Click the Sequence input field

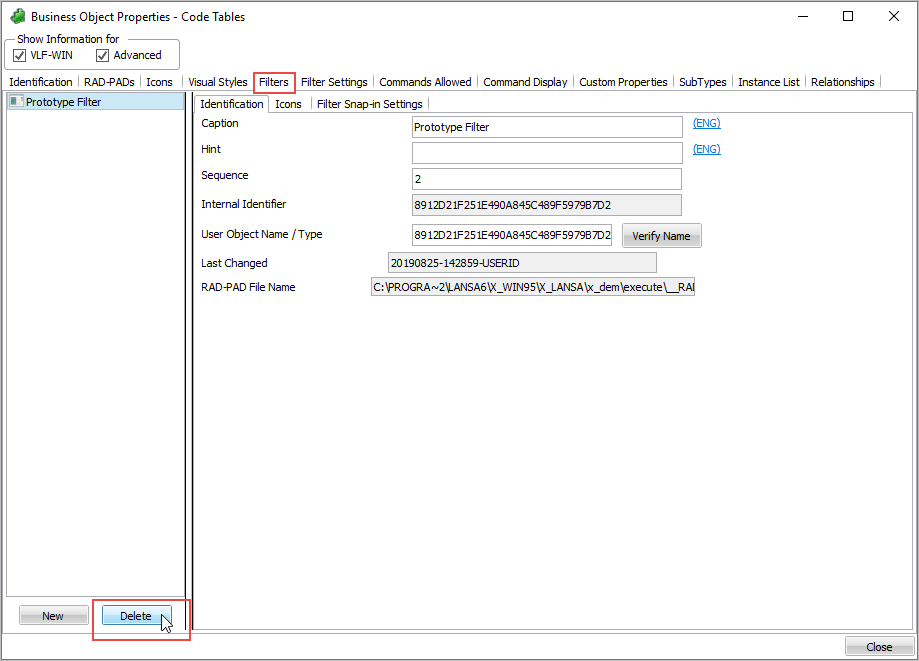pos(546,179)
